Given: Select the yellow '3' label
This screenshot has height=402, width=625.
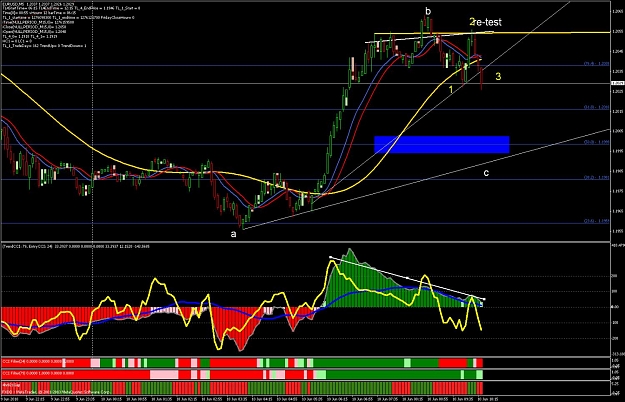Looking at the screenshot, I should (498, 76).
